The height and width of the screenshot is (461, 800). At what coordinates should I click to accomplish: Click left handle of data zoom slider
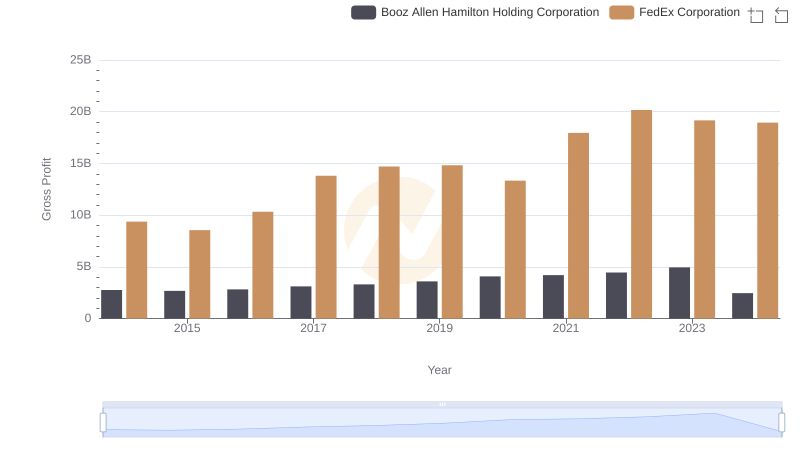pos(103,423)
